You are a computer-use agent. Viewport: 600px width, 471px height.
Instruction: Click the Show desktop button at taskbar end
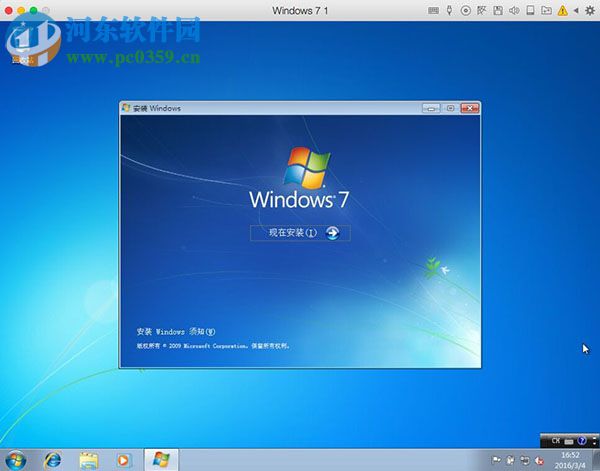click(x=597, y=460)
